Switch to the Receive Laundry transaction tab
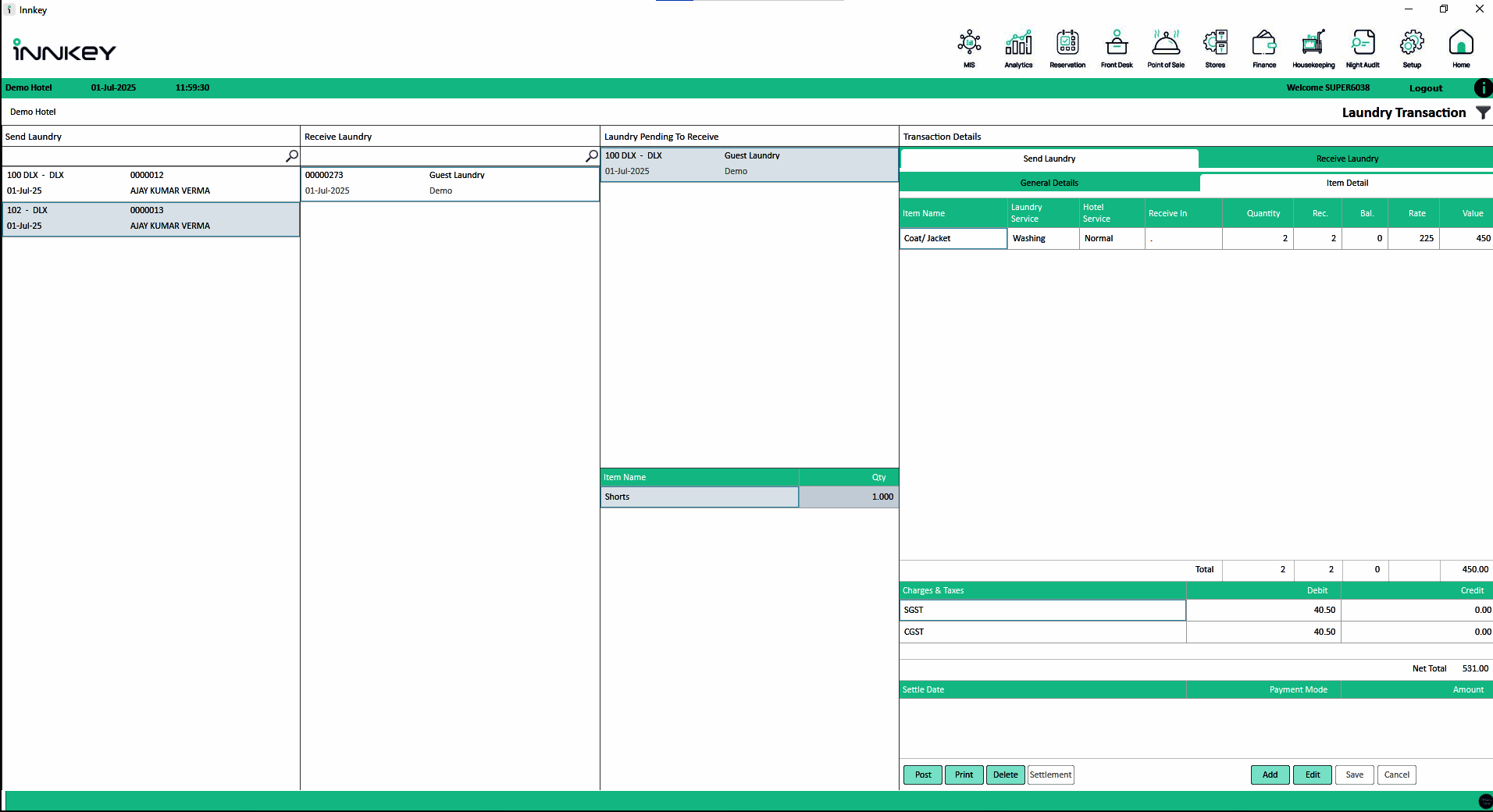The width and height of the screenshot is (1493, 812). [1347, 158]
